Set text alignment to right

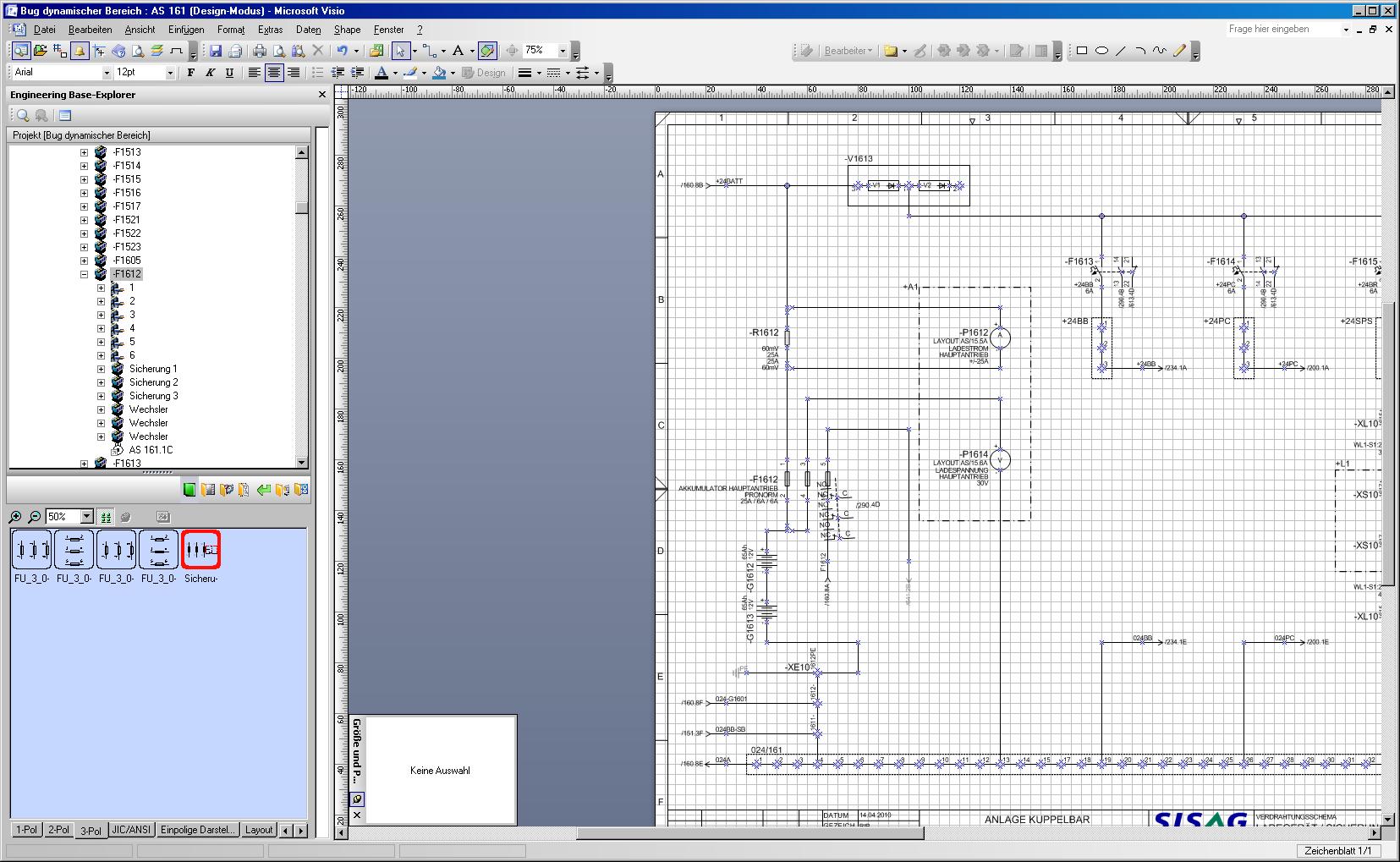tap(293, 73)
